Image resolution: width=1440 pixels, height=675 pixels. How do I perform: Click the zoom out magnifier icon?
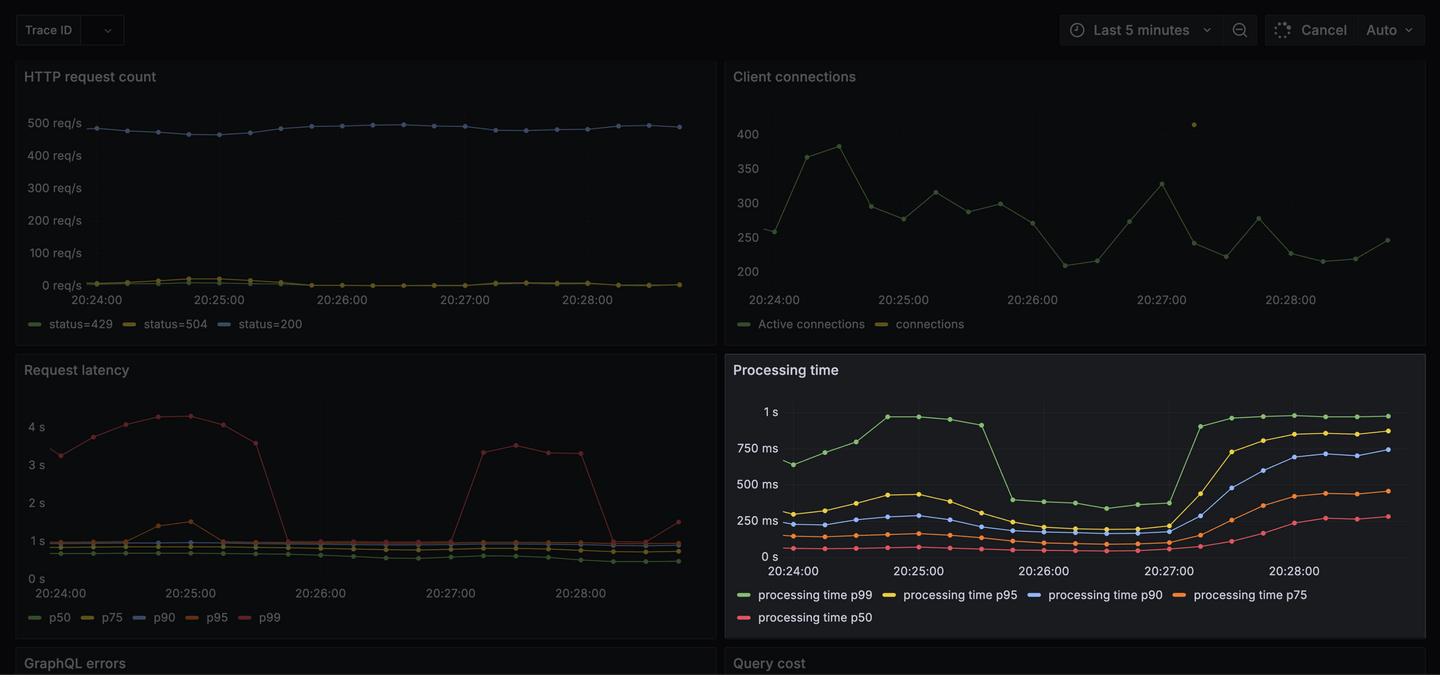coord(1240,30)
